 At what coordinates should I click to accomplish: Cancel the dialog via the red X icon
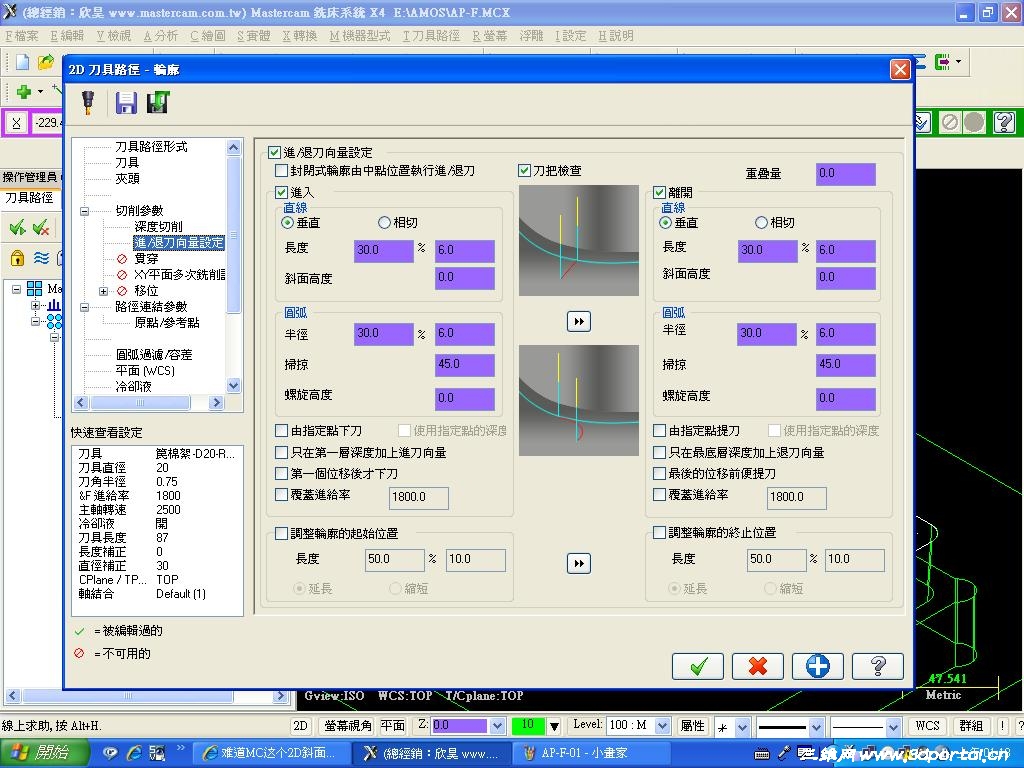pyautogui.click(x=757, y=666)
